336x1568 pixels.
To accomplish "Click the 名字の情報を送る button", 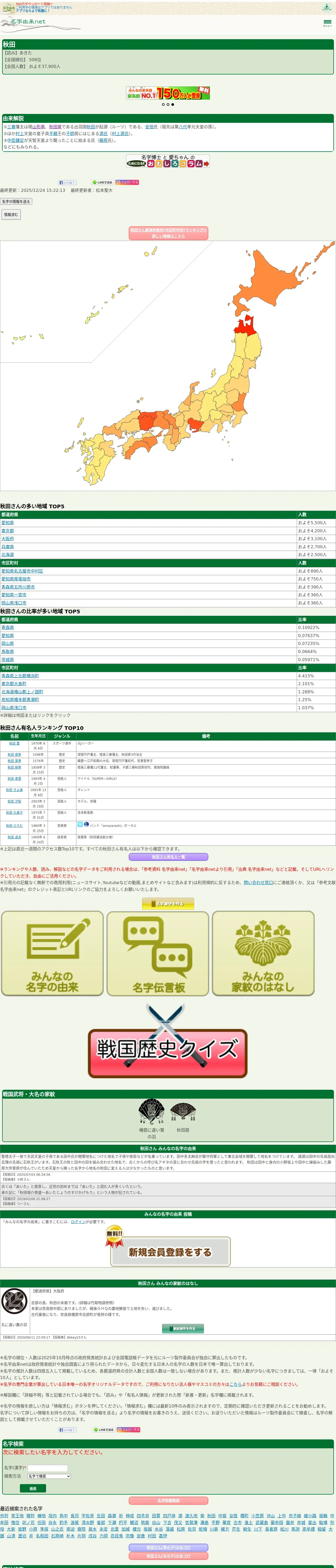I will click(x=16, y=201).
